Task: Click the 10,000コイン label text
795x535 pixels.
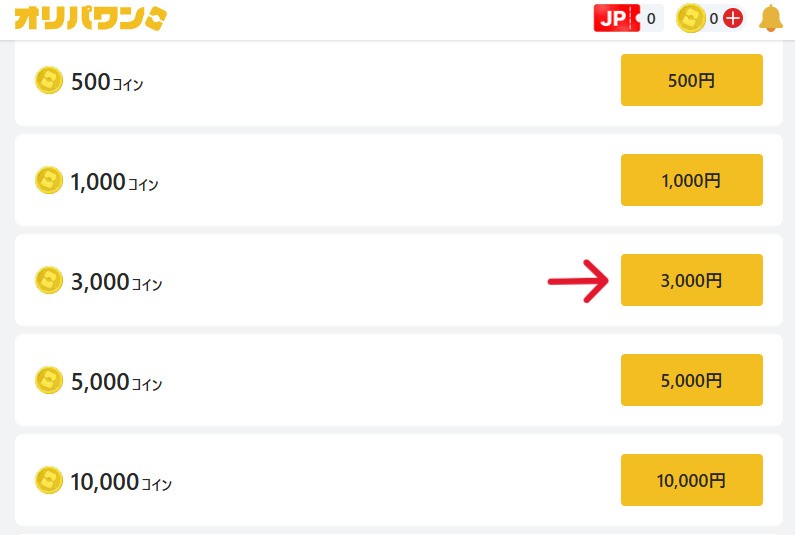Action: click(121, 482)
